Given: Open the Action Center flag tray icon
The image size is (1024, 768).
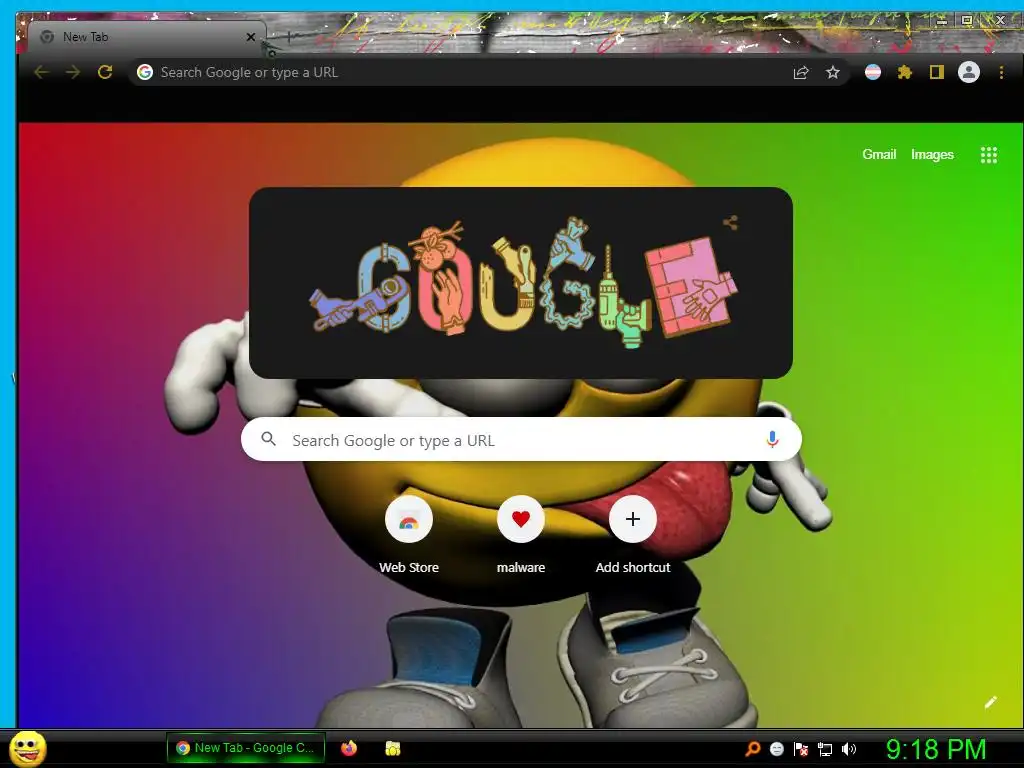Looking at the screenshot, I should tap(801, 749).
